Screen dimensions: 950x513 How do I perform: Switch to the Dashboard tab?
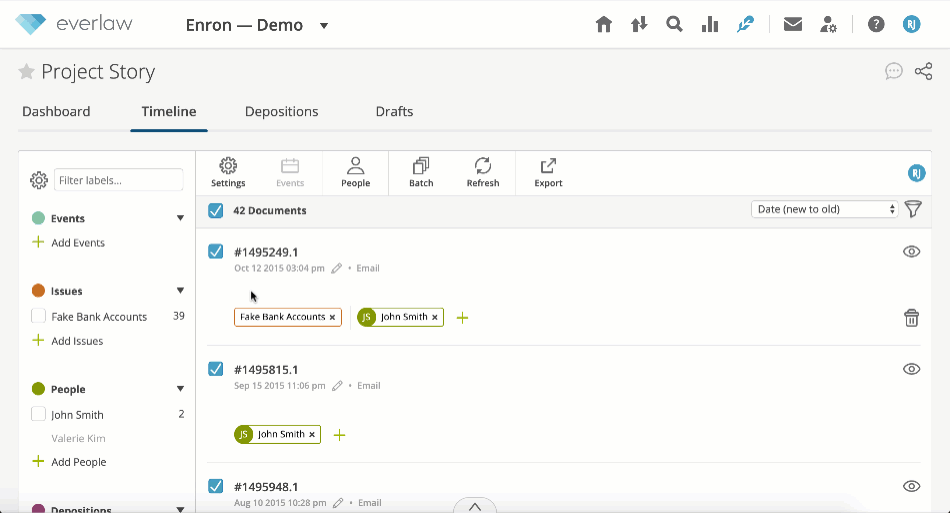click(56, 111)
